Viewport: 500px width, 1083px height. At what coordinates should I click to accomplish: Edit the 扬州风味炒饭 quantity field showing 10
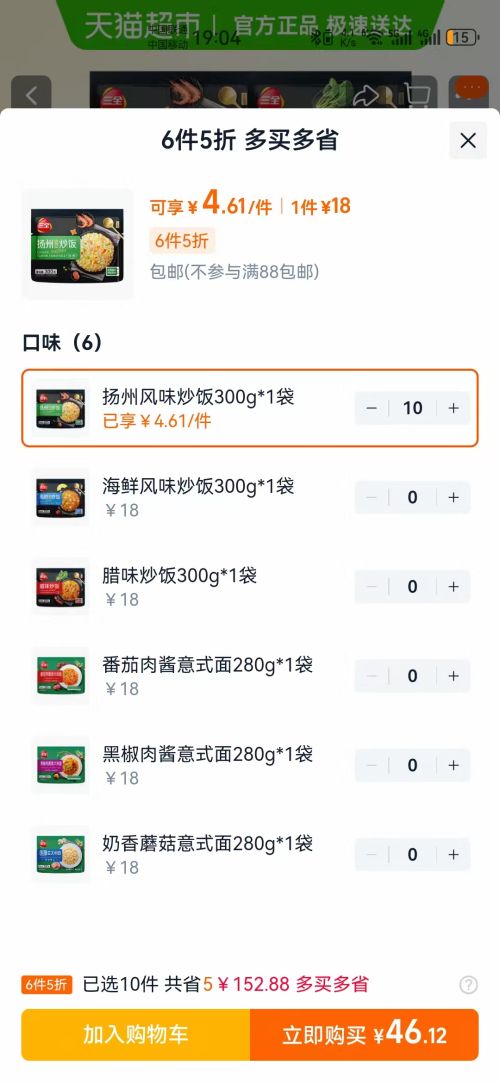point(412,408)
